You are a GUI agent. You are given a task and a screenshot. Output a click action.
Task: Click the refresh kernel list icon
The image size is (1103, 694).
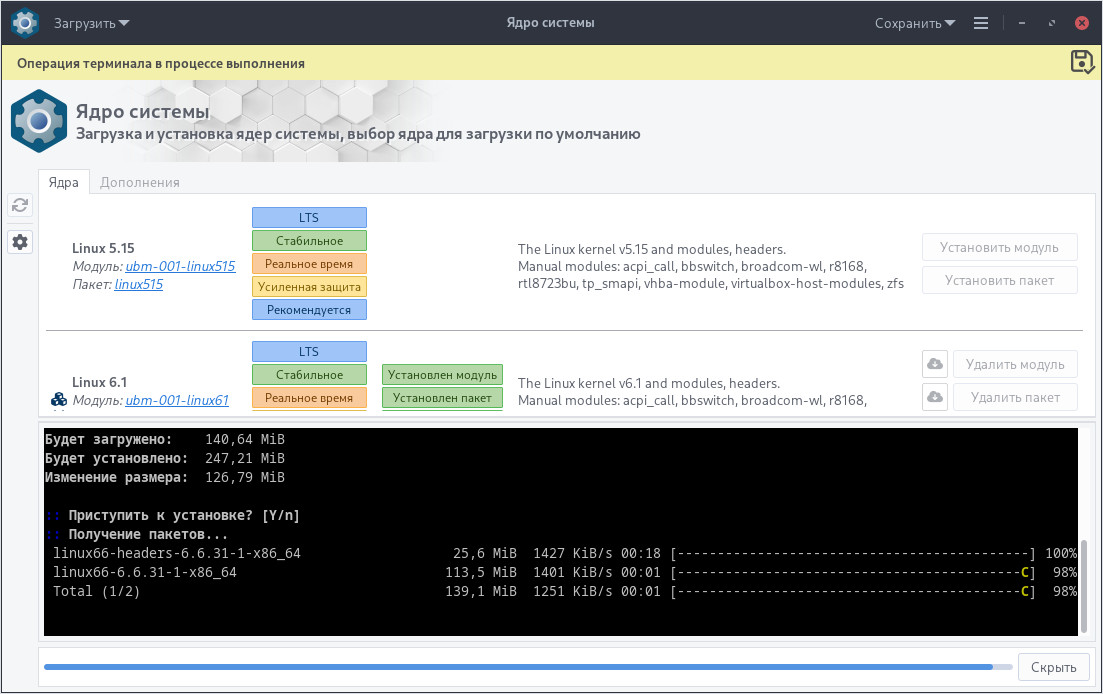tap(20, 205)
